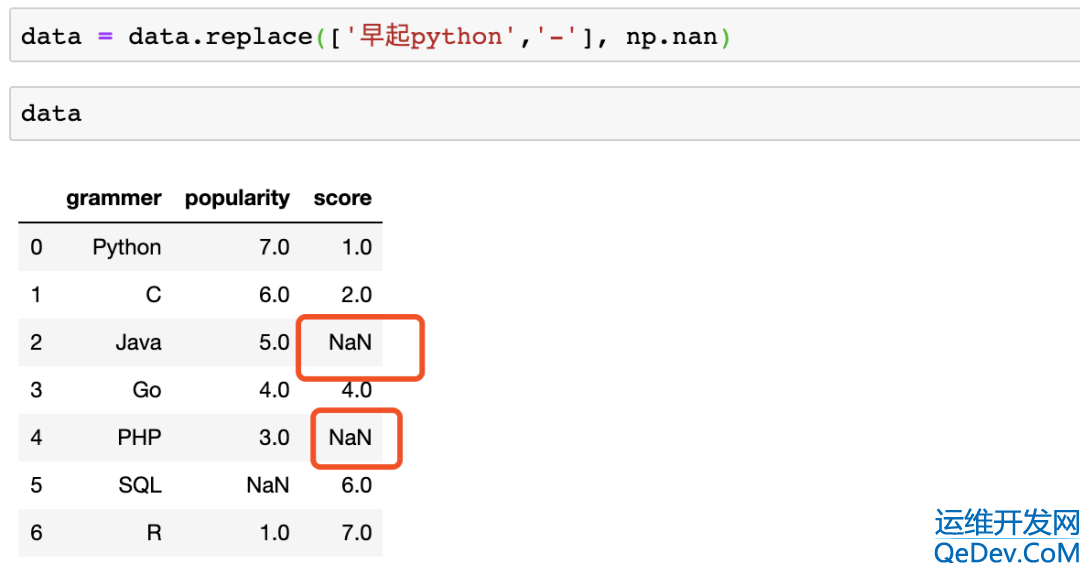Click the NaN popularity in SQL row
The image size is (1080, 564).
click(268, 485)
